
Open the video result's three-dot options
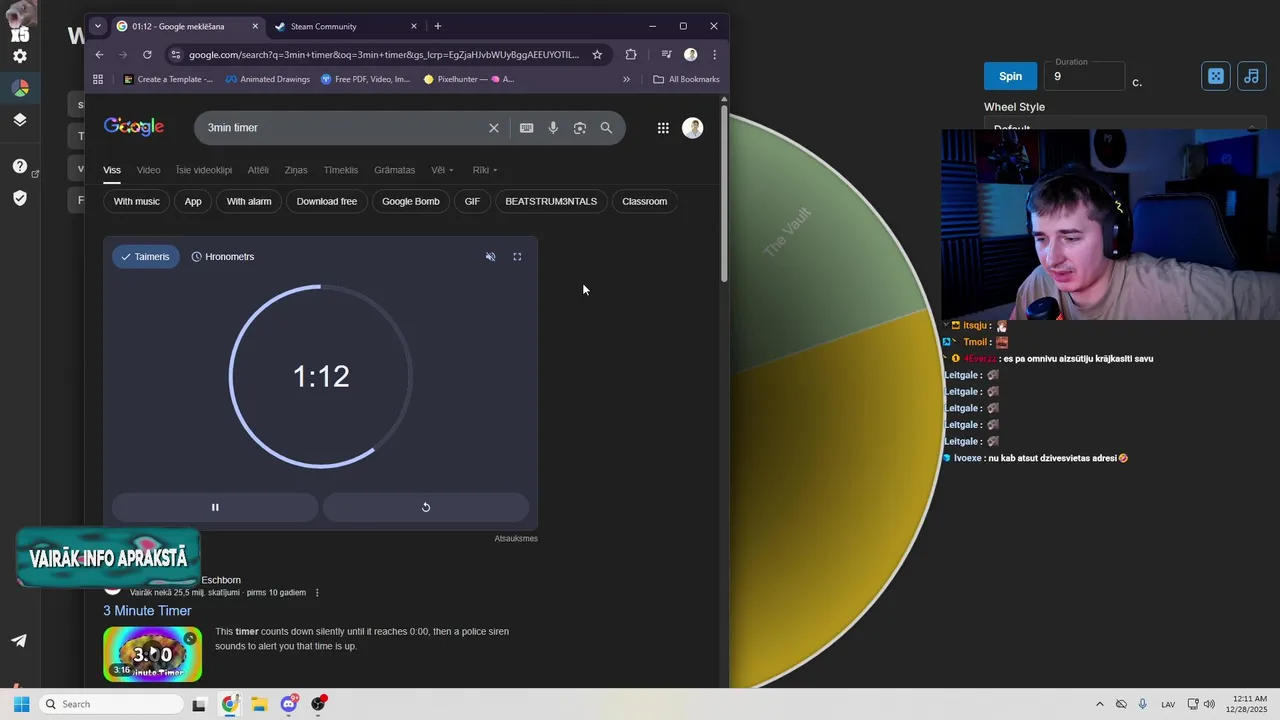[x=318, y=593]
